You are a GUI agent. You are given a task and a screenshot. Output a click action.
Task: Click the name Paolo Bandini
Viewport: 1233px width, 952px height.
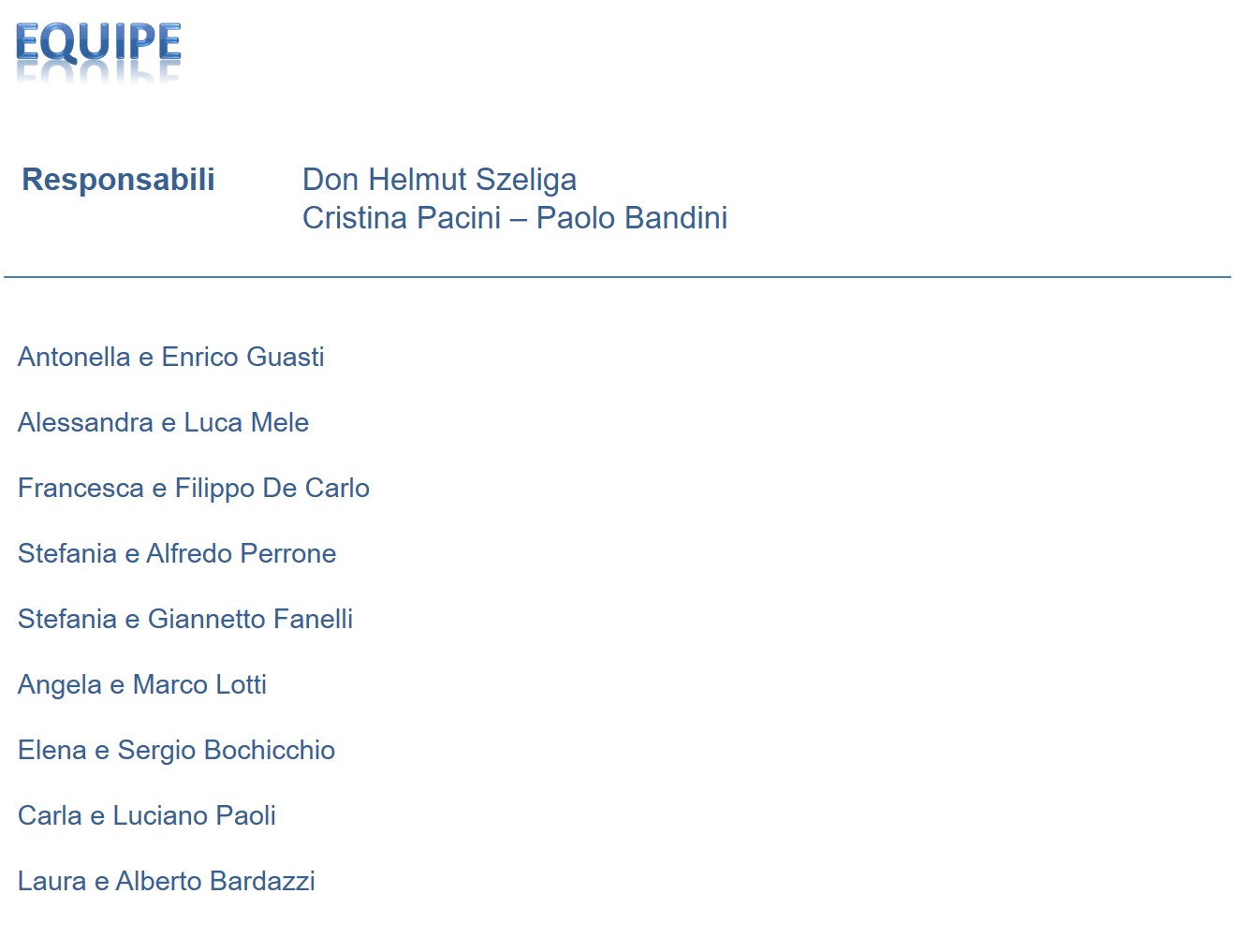pyautogui.click(x=632, y=217)
